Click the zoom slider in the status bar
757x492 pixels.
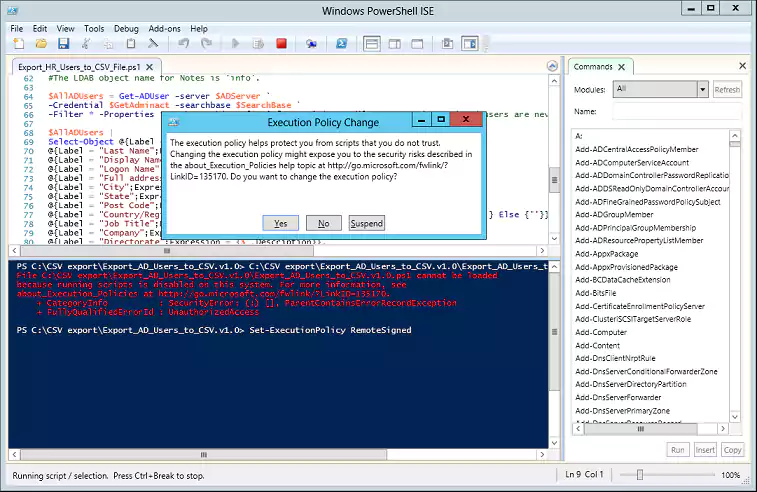pos(640,475)
